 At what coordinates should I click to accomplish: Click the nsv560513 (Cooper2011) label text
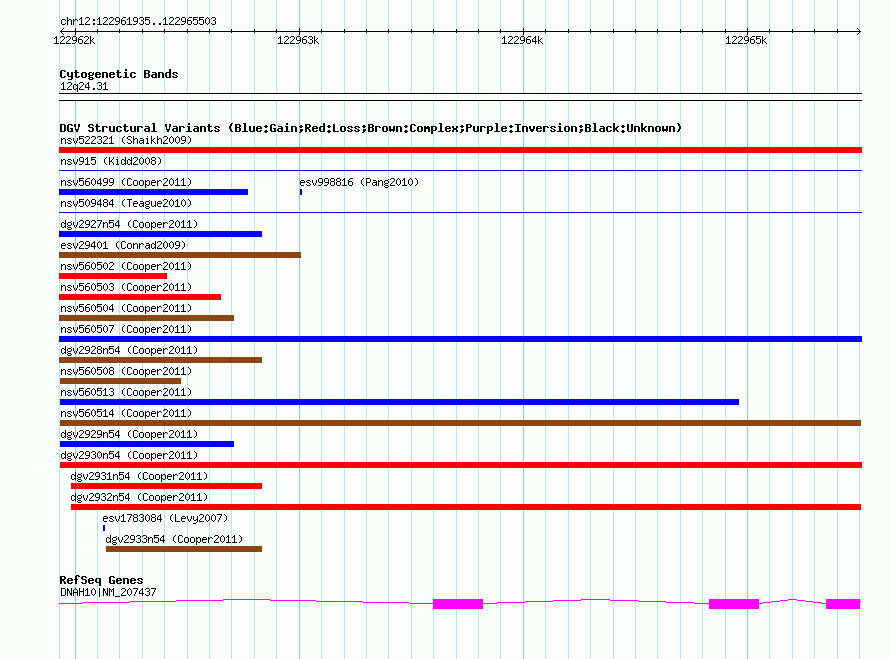point(126,392)
